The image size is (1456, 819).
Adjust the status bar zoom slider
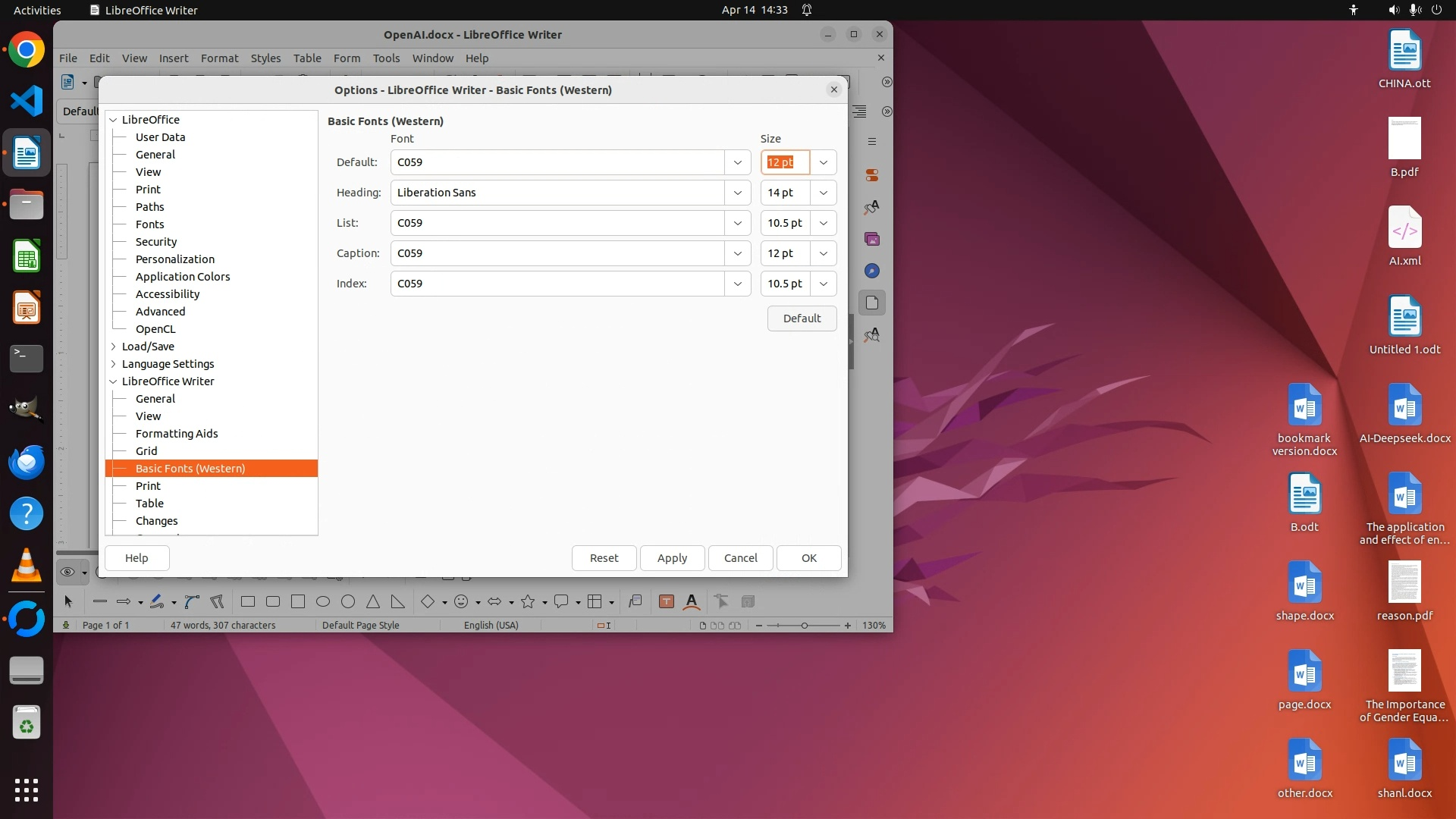tap(804, 626)
